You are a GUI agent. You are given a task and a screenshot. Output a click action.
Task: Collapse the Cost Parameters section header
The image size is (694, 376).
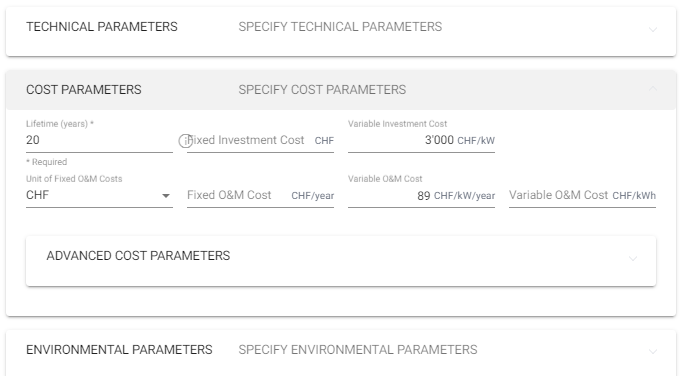click(341, 90)
